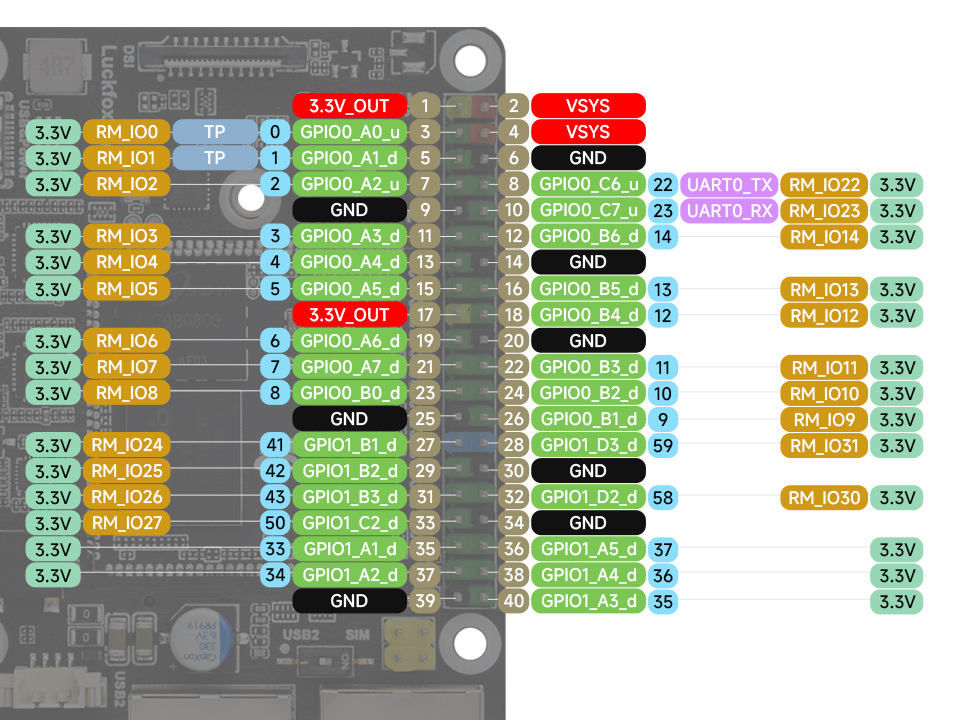
Task: Click the GPIO0_C6_u pin label
Action: point(588,185)
